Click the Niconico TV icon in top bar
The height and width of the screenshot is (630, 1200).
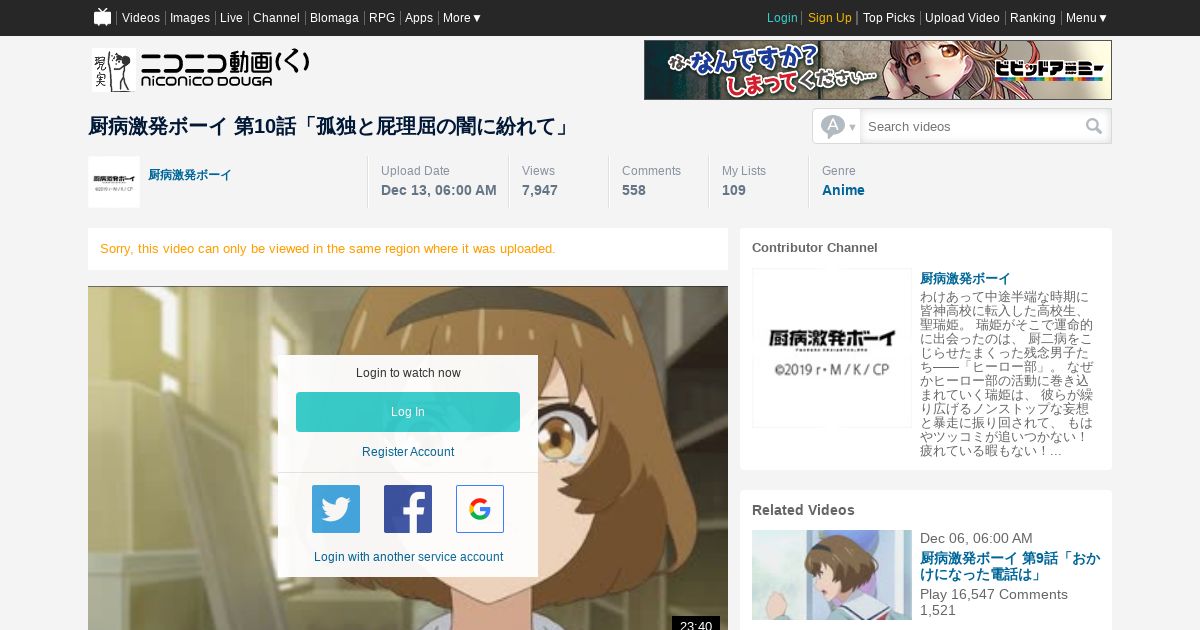[102, 17]
